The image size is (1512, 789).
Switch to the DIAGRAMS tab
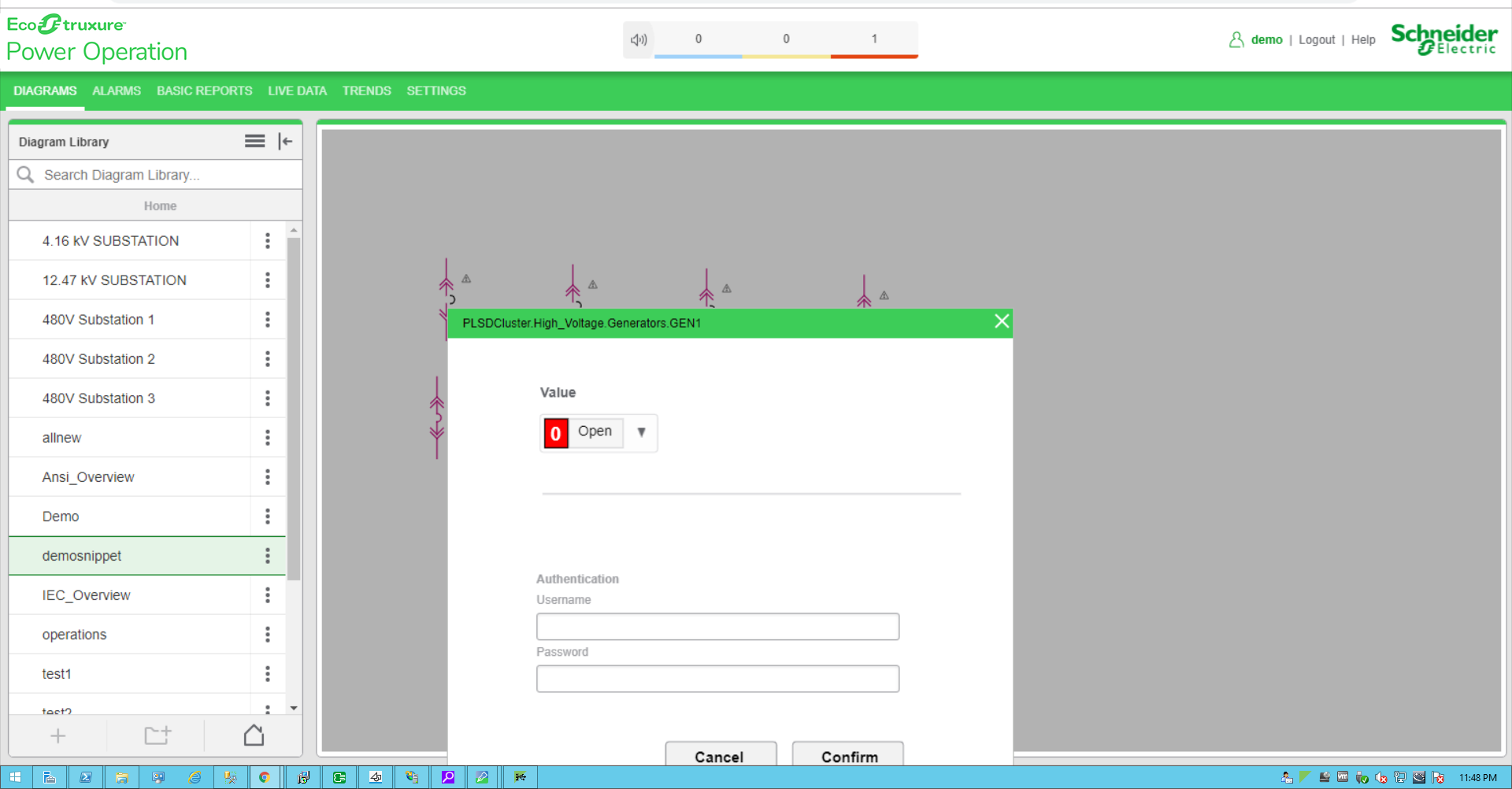tap(45, 91)
